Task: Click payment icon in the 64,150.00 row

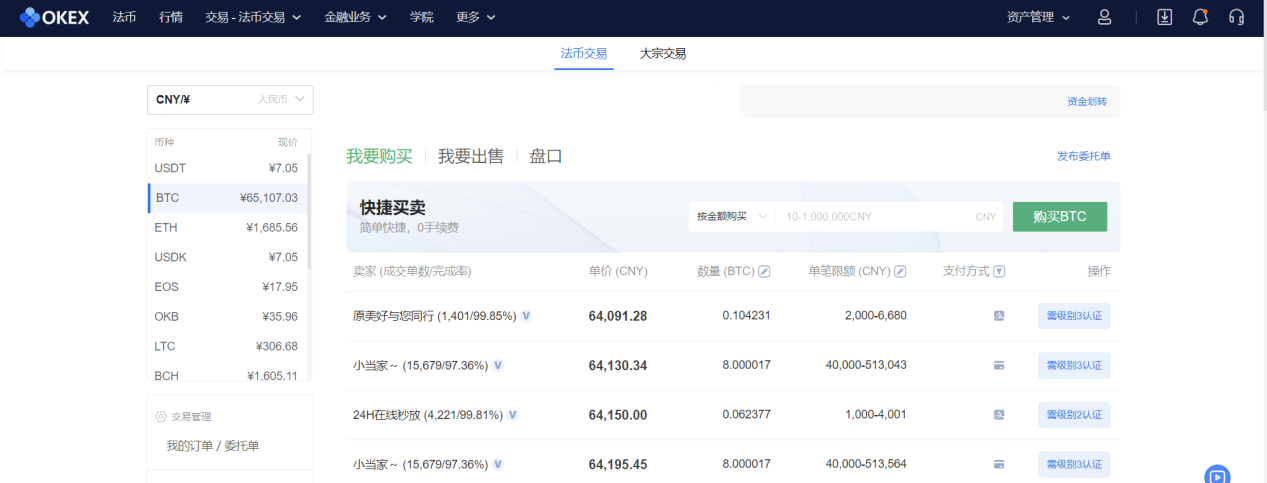Action: [999, 415]
